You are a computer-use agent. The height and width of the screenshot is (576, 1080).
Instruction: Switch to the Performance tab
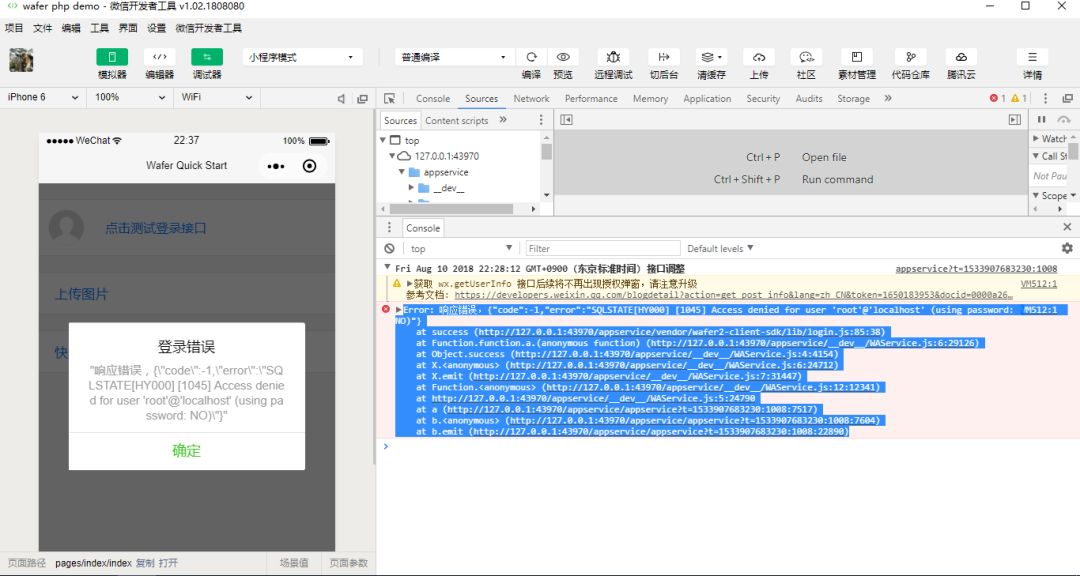pos(591,99)
